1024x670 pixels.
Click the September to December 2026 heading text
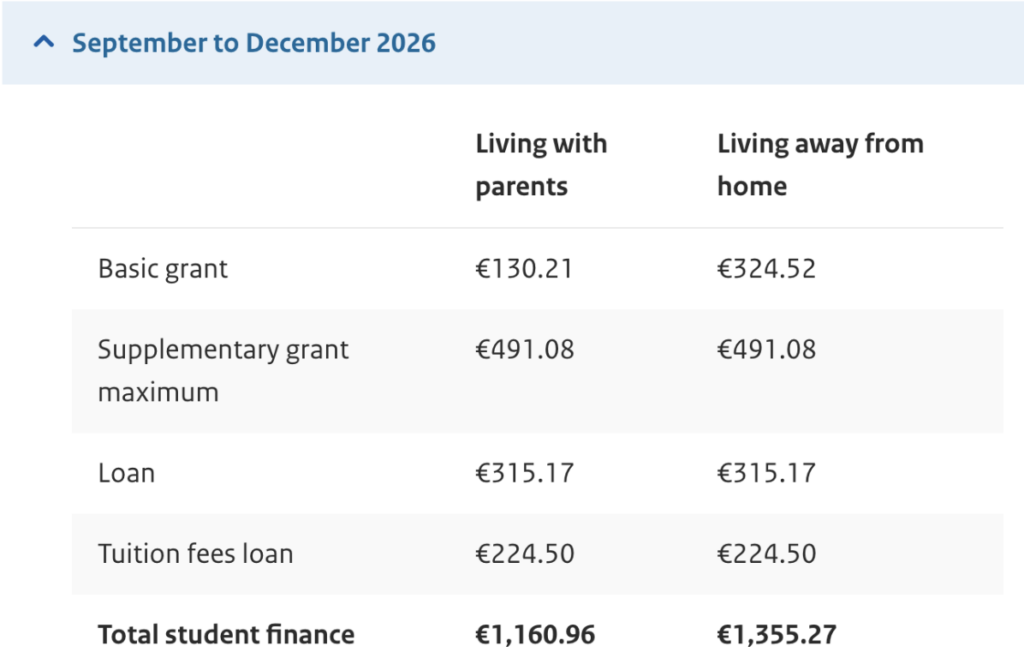[254, 43]
